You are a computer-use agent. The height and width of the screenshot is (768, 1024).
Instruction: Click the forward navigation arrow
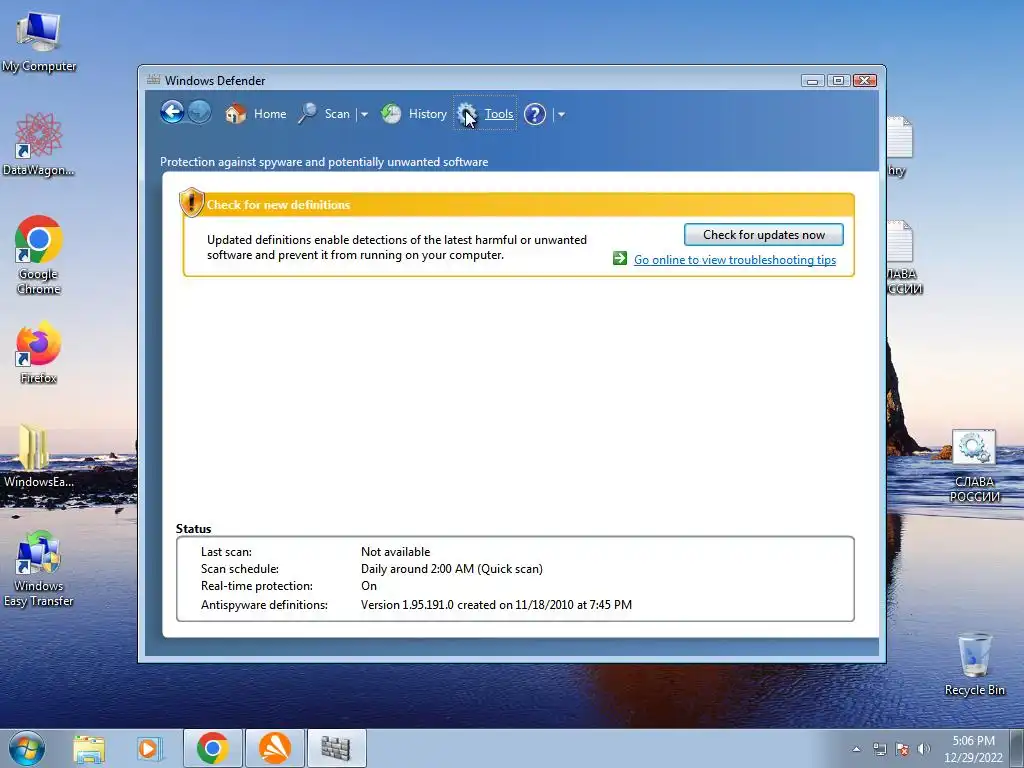(199, 112)
